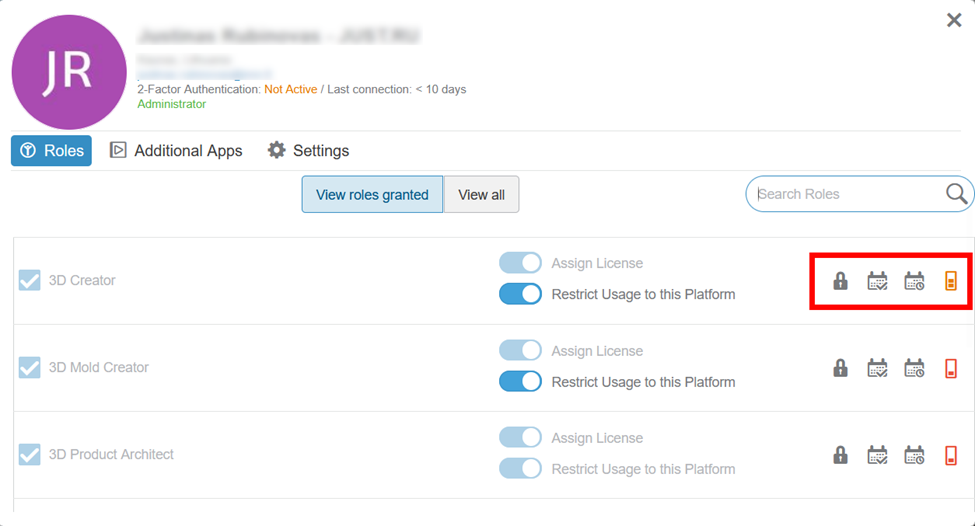
Task: Uncheck the 3D Mold Creator role checkbox
Action: point(29,367)
